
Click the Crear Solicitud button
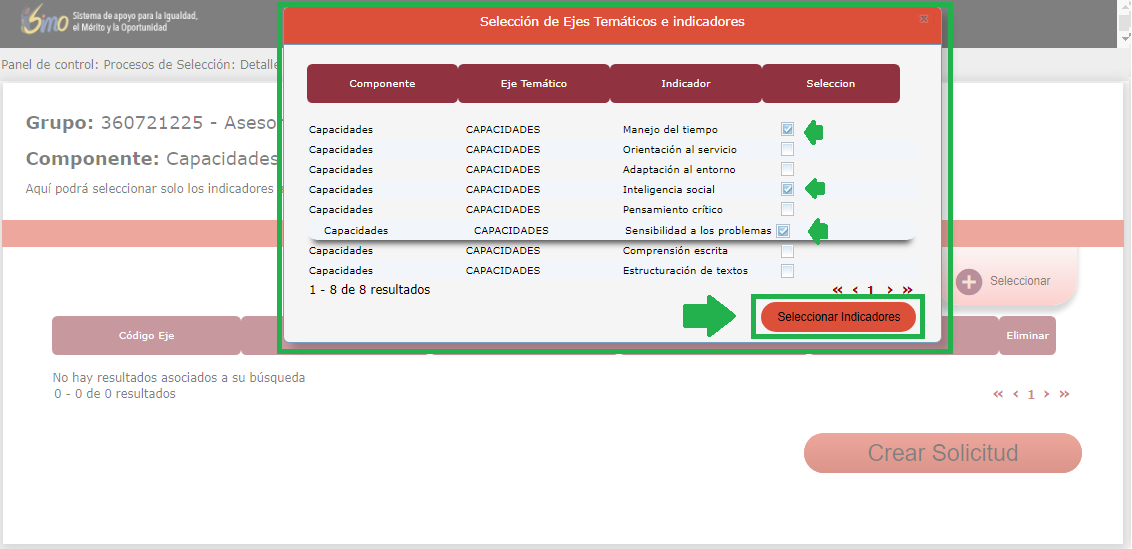[942, 453]
